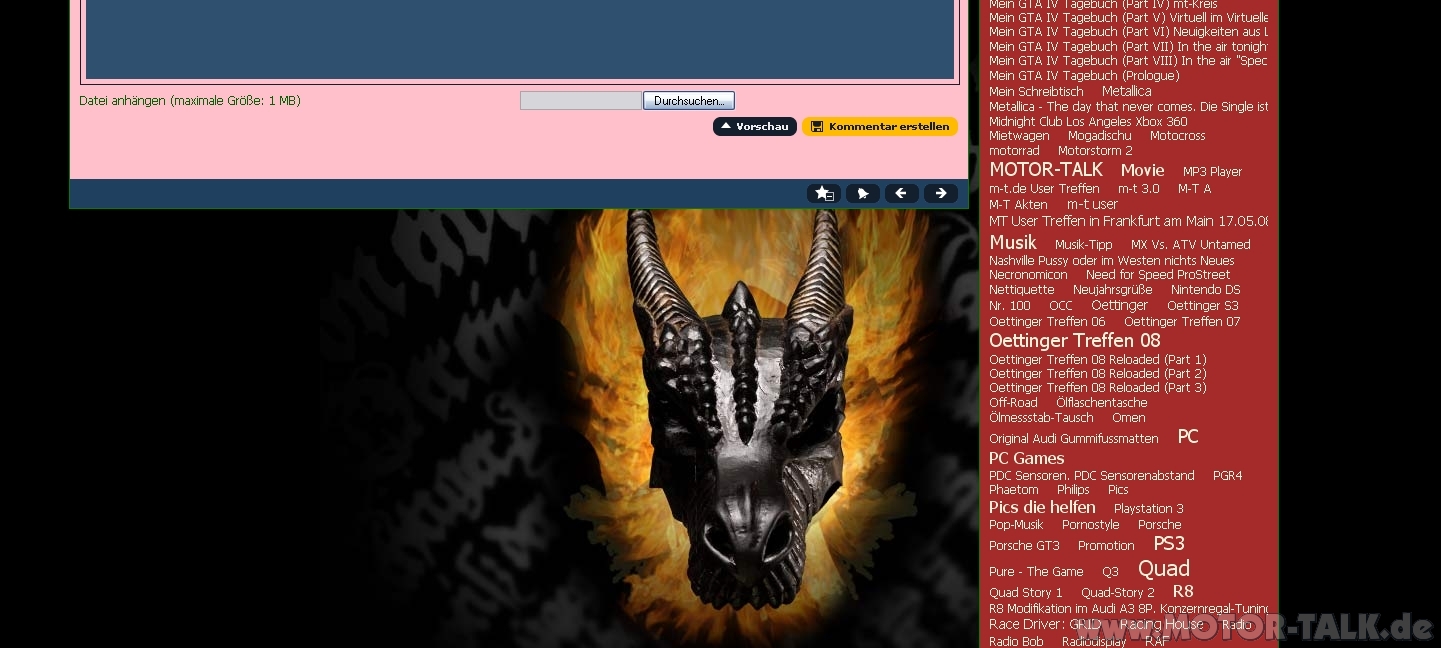Open the m-t.de User Treffen tag
This screenshot has width=1441, height=648.
1044,189
